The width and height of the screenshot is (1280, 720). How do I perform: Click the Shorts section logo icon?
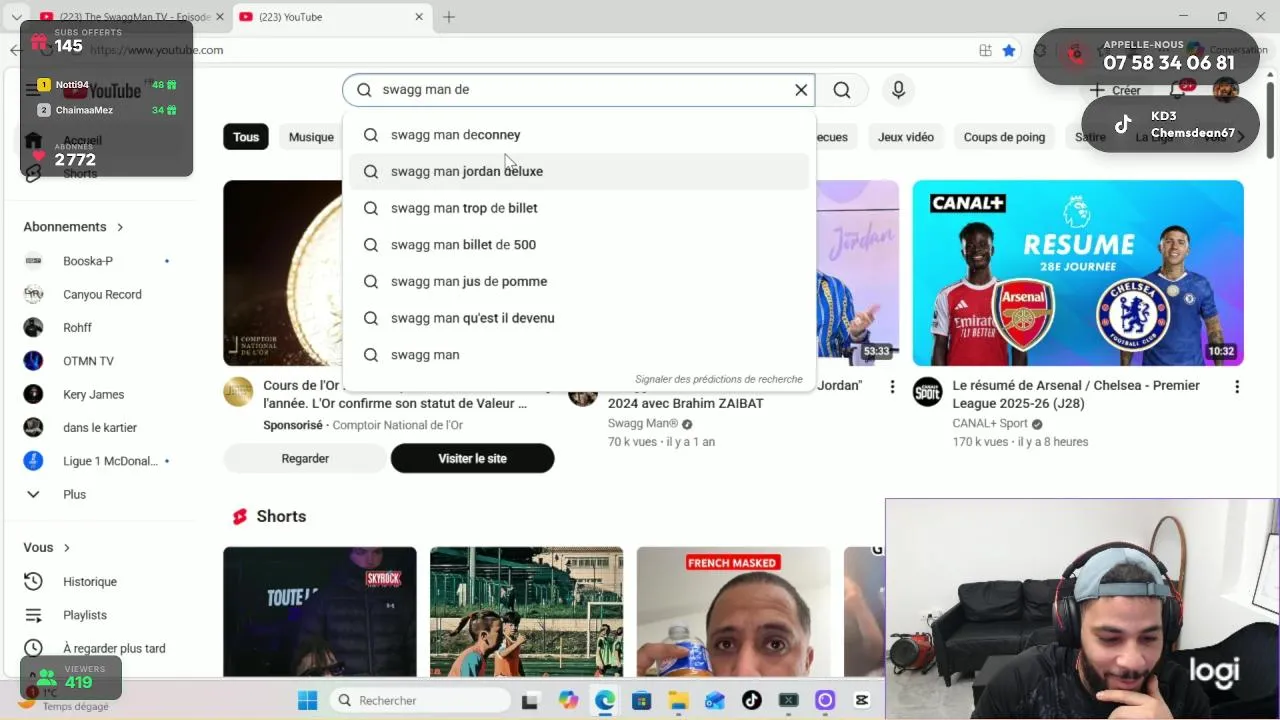(x=240, y=517)
